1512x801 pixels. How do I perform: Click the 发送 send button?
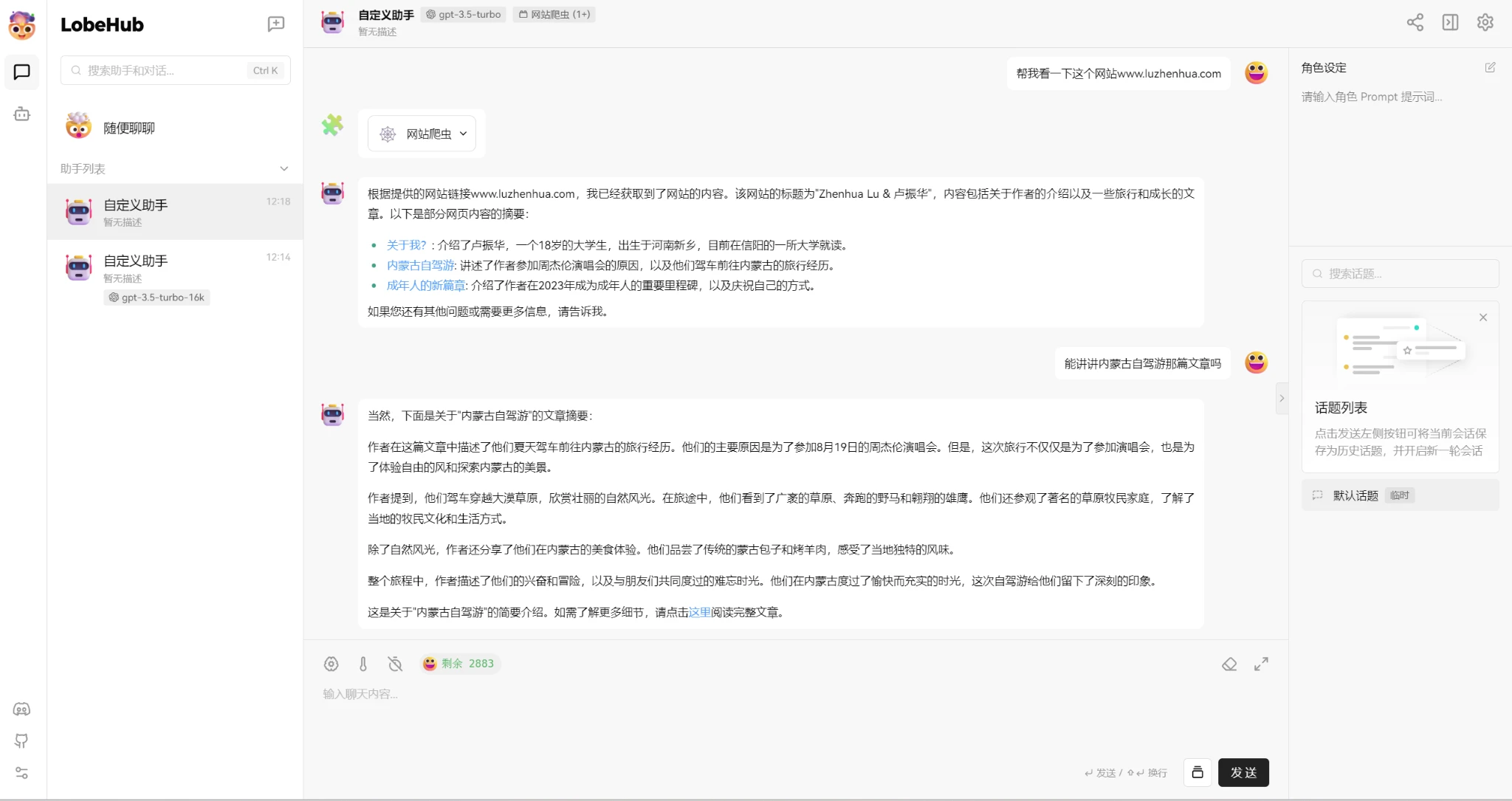1243,772
